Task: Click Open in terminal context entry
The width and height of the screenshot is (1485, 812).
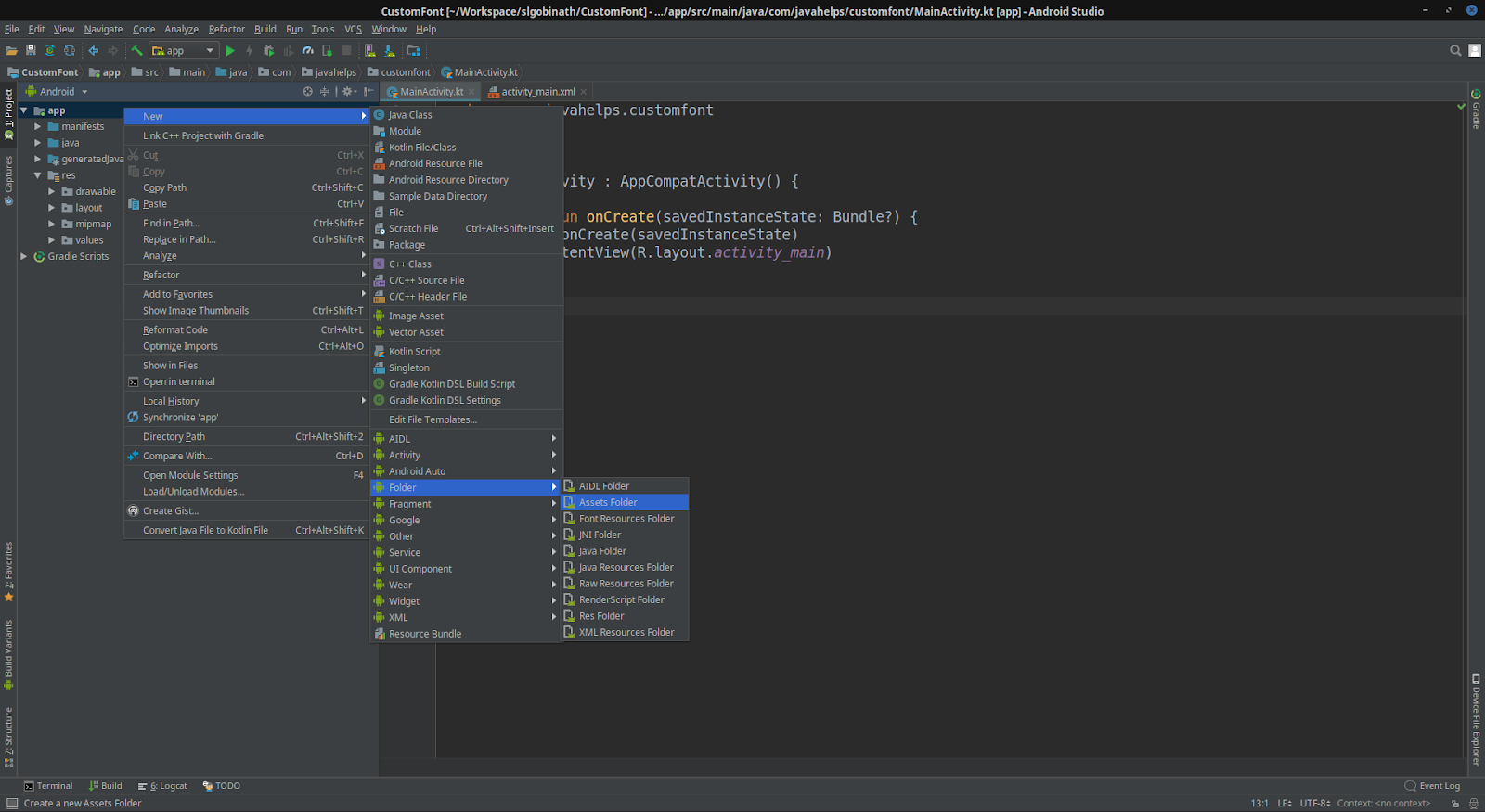Action: 247,381
